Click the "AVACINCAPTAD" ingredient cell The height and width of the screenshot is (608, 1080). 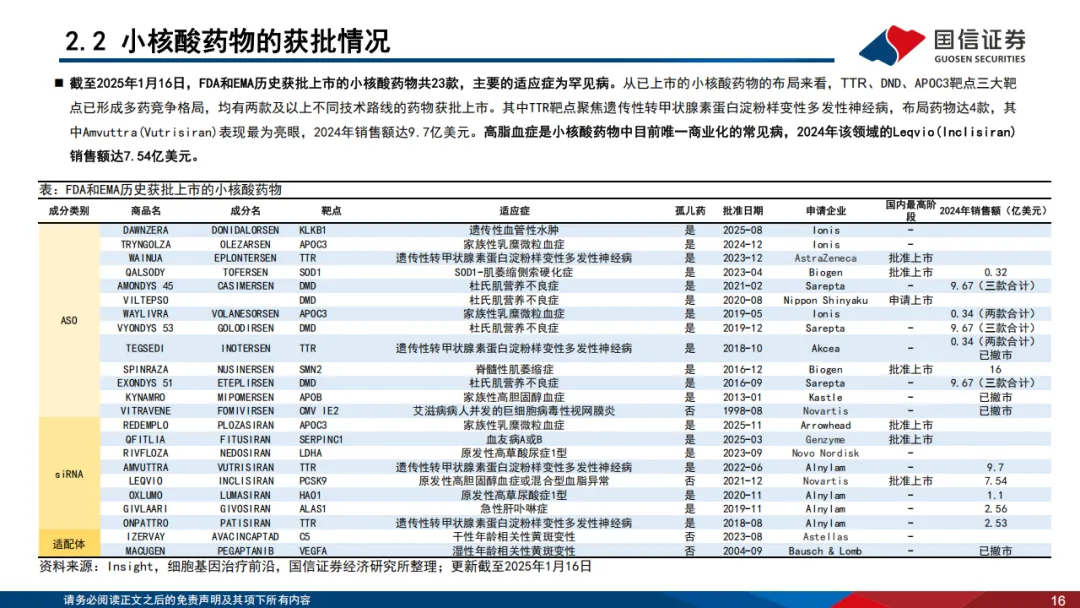pyautogui.click(x=245, y=537)
